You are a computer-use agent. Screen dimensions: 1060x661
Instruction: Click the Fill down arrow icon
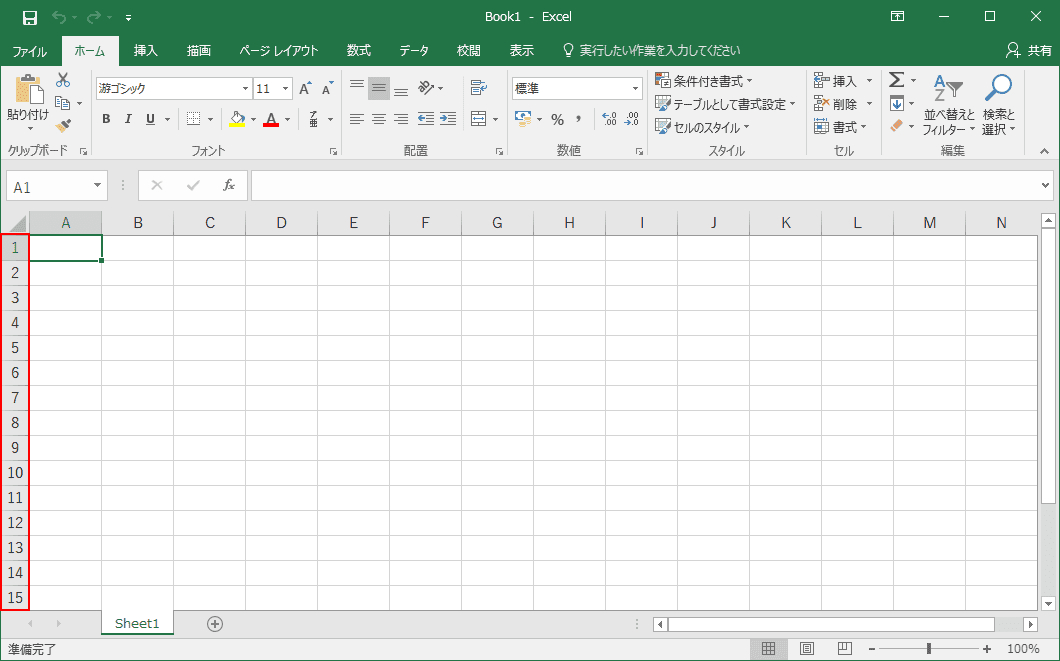pyautogui.click(x=896, y=103)
